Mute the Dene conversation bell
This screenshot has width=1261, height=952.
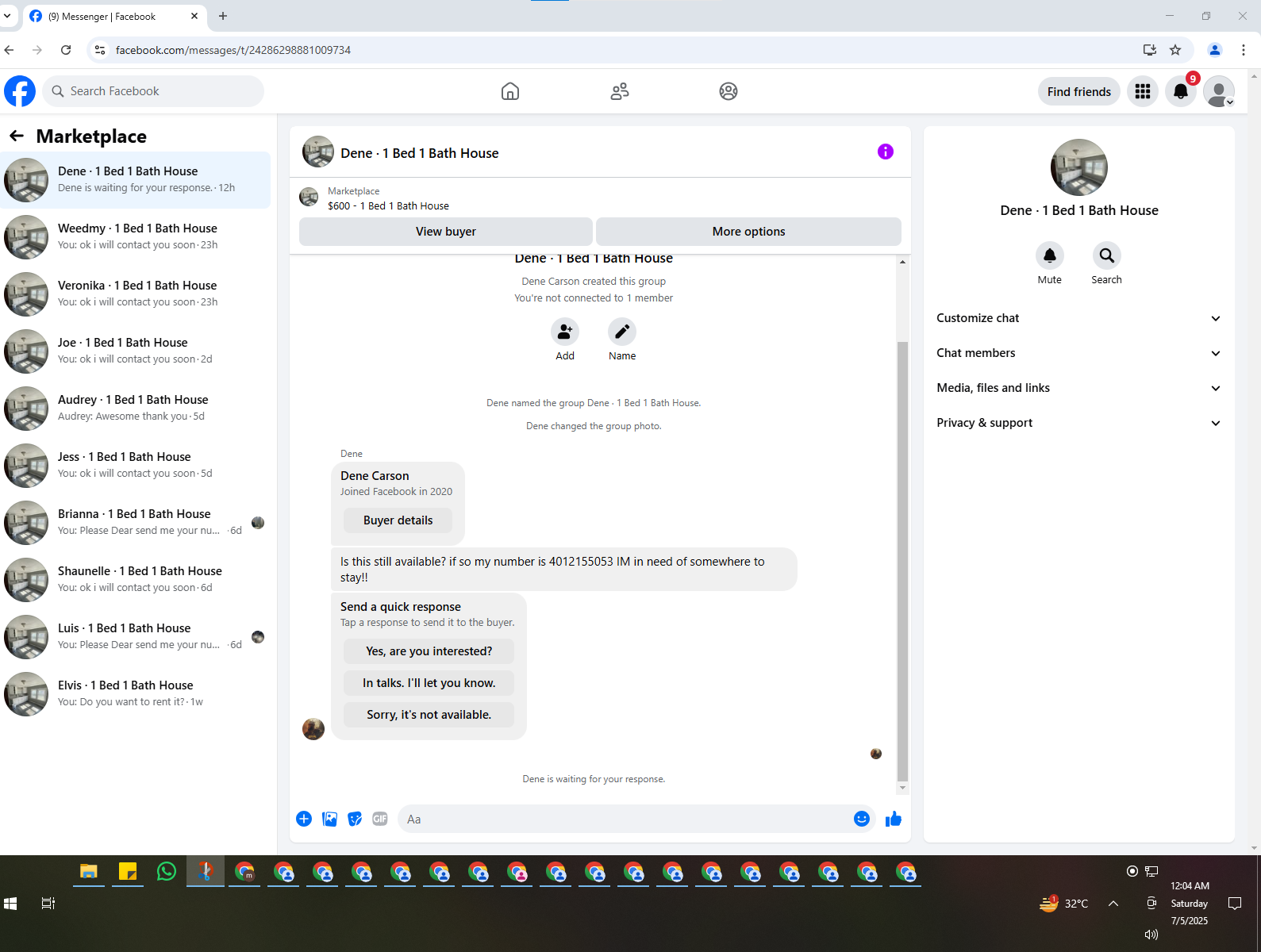tap(1050, 255)
